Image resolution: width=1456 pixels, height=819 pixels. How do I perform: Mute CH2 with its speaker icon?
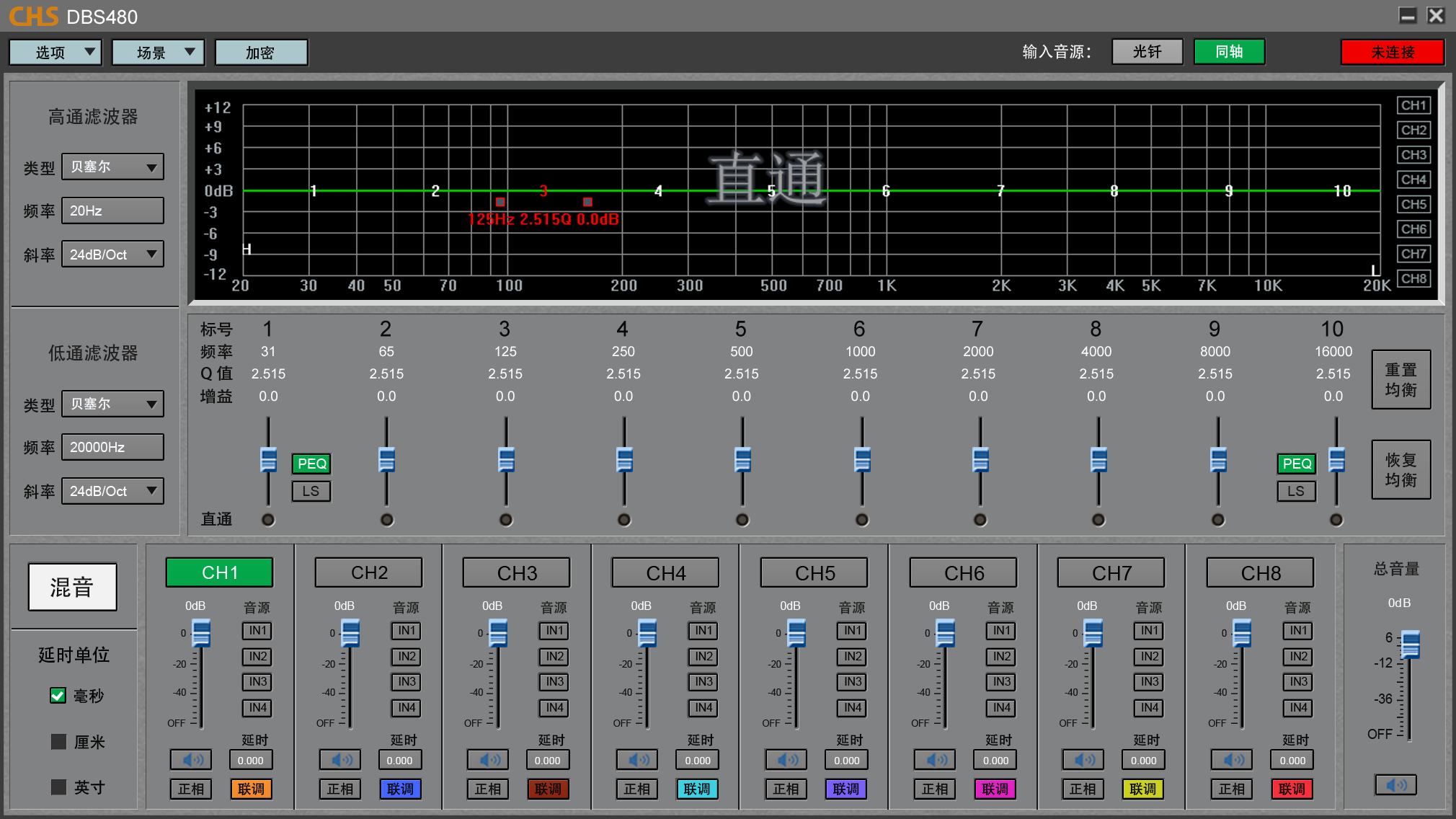[340, 760]
